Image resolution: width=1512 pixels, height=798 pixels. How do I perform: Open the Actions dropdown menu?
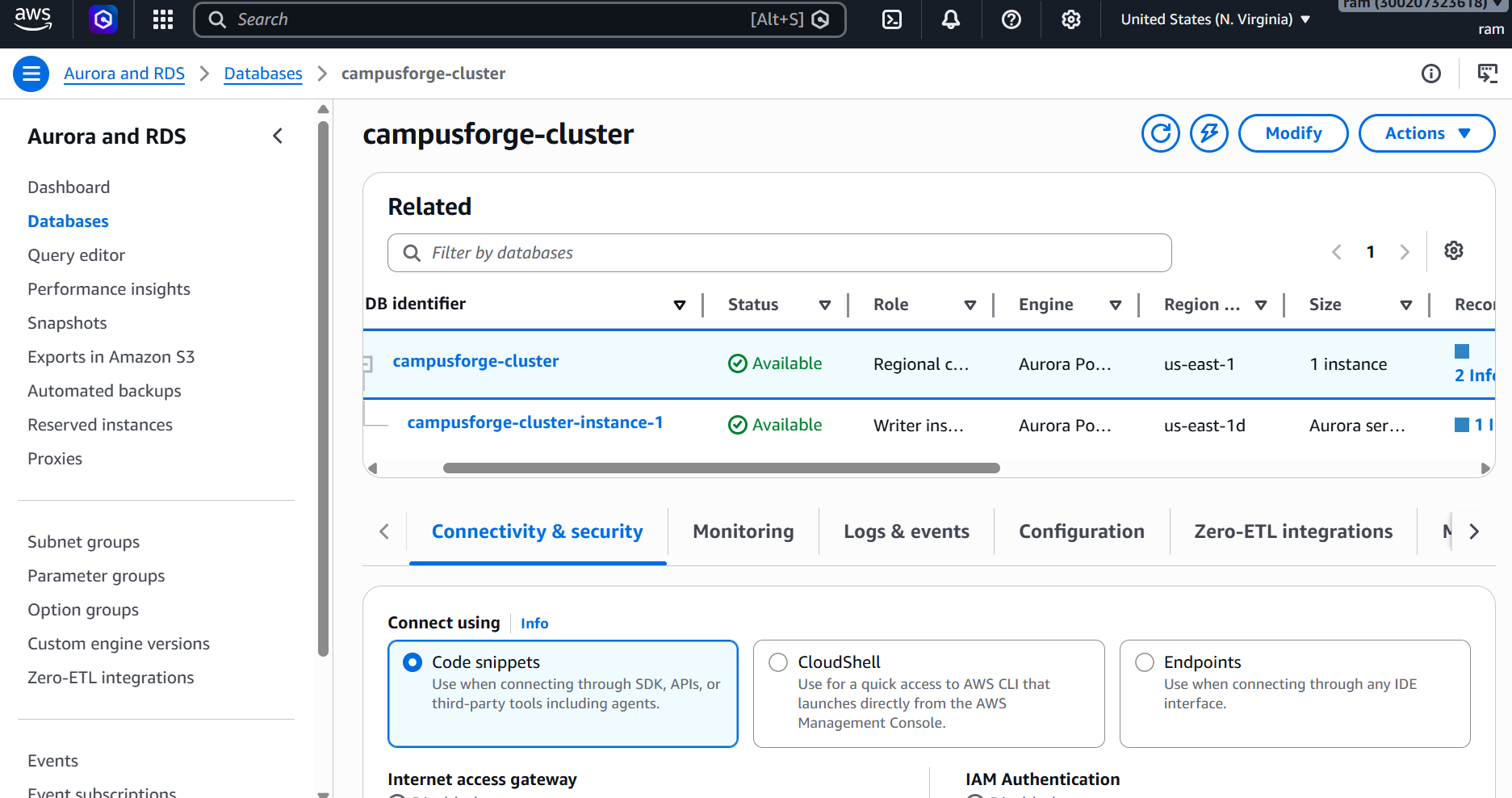pyautogui.click(x=1426, y=133)
